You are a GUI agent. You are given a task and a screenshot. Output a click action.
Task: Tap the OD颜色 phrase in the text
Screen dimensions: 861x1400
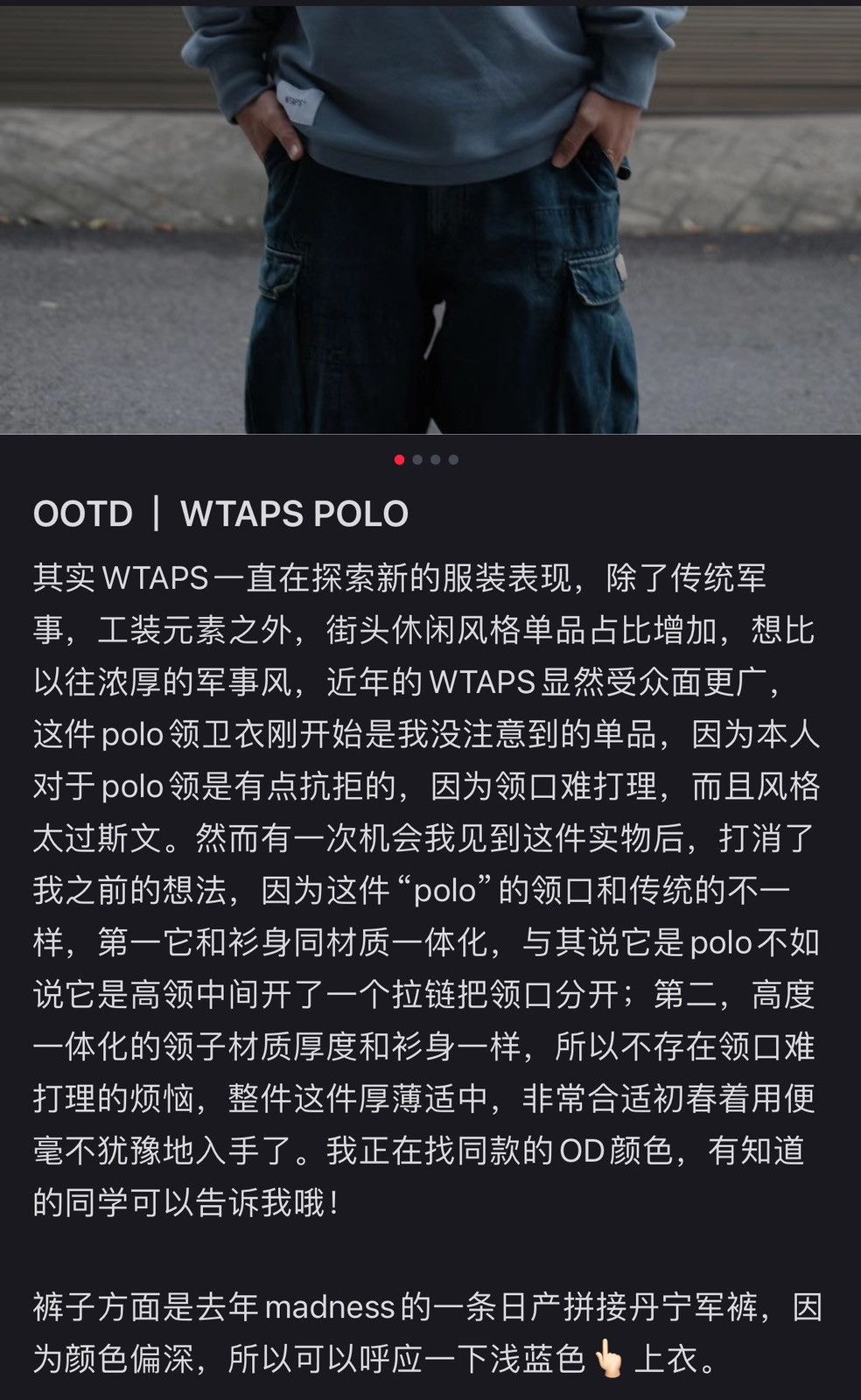(x=616, y=1151)
